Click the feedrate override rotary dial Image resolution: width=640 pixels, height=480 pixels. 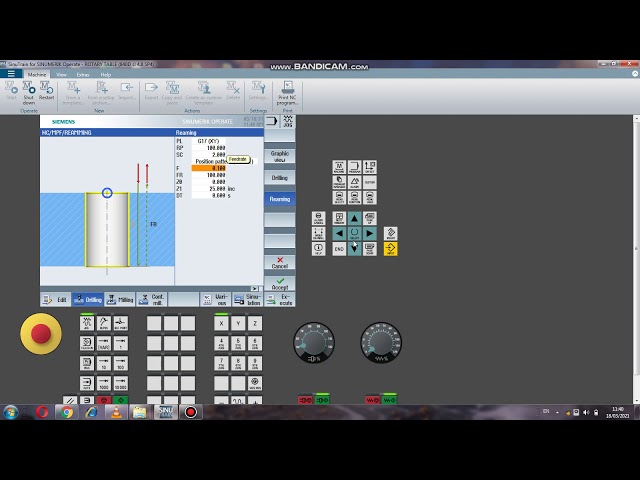coord(381,343)
